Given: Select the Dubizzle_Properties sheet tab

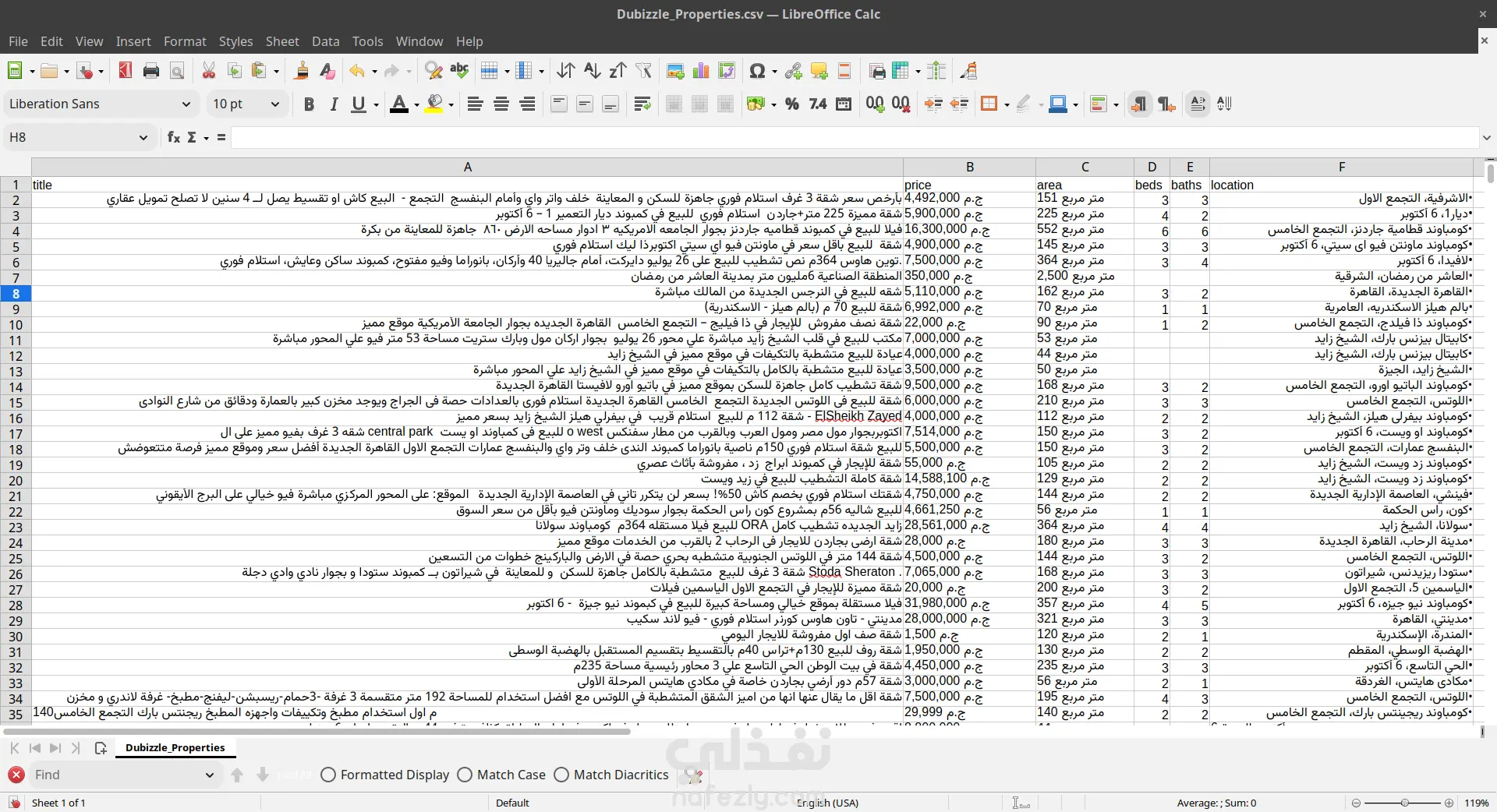Looking at the screenshot, I should (175, 747).
